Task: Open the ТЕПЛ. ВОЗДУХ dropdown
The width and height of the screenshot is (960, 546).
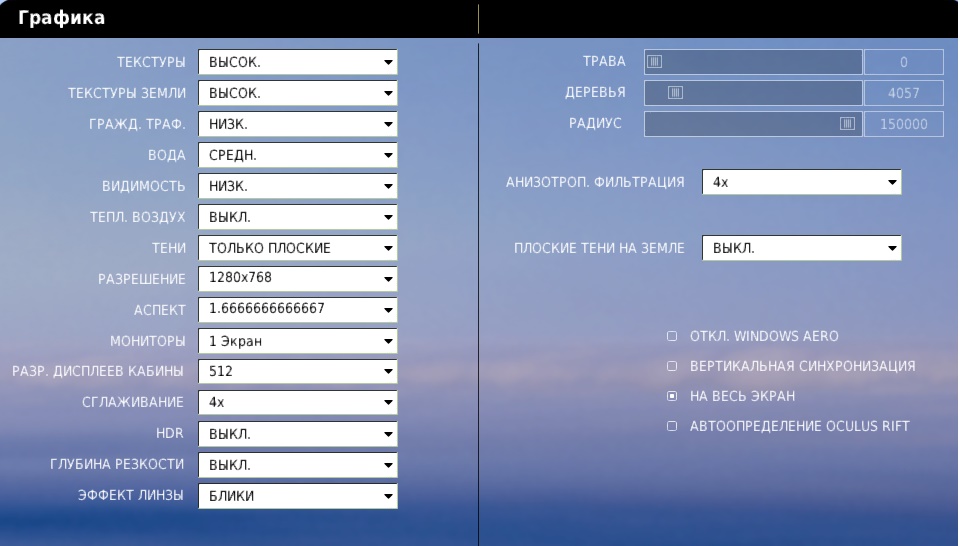Action: (x=298, y=217)
